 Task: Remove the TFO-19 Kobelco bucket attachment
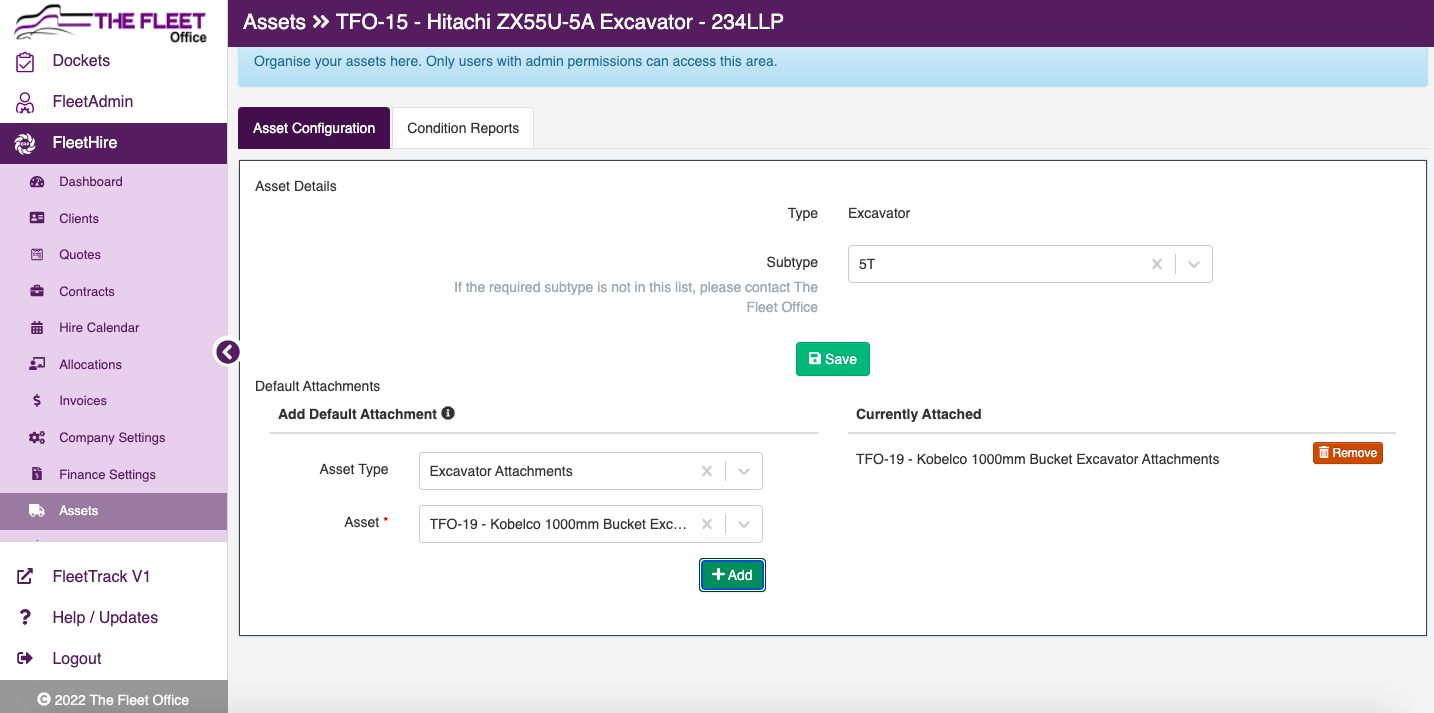click(1348, 453)
